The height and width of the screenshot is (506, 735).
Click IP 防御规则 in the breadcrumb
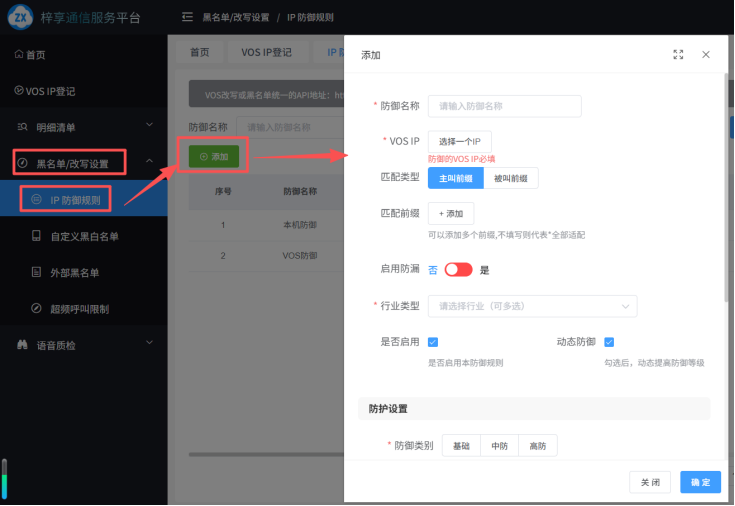[x=310, y=17]
